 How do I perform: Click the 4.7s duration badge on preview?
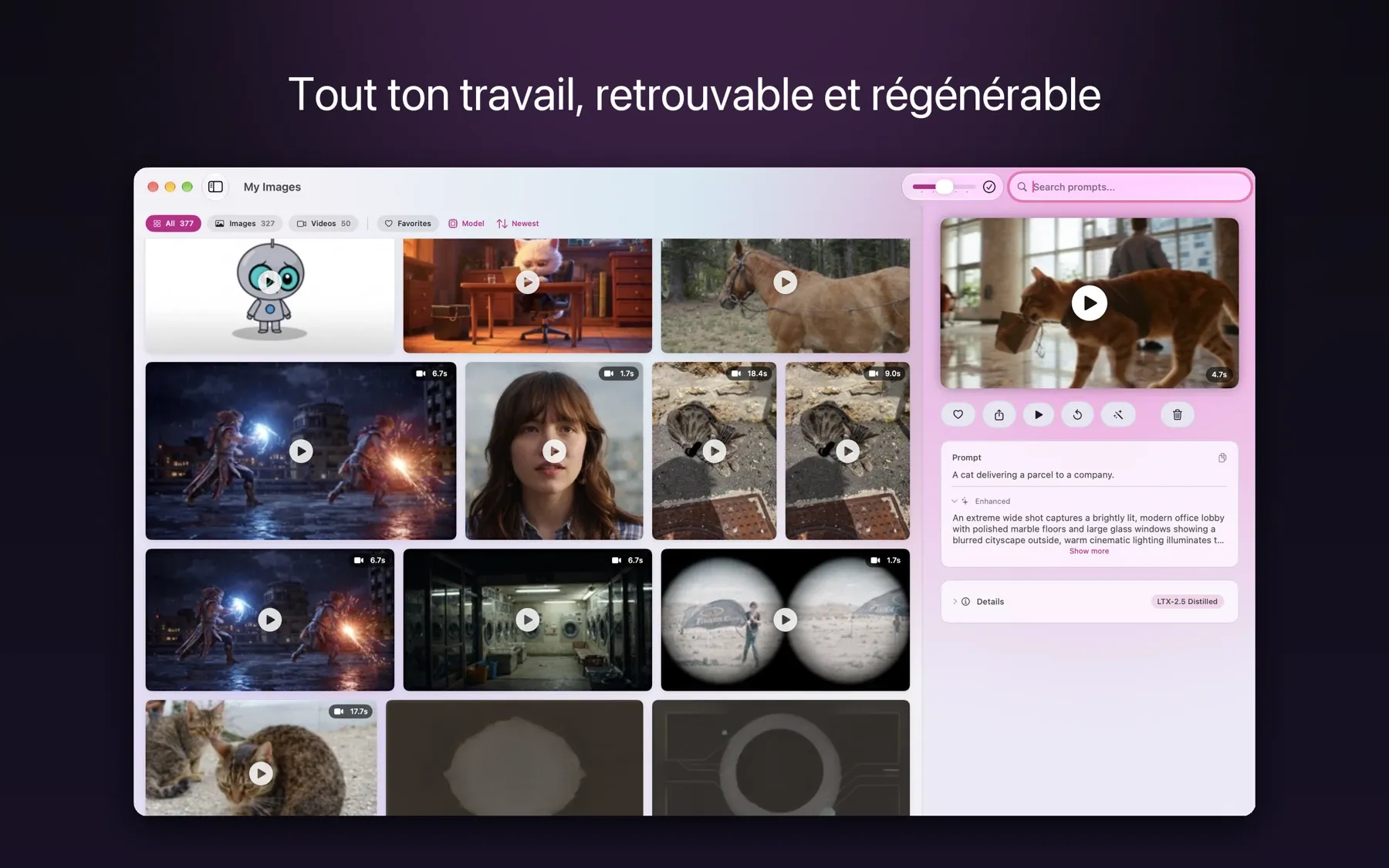pyautogui.click(x=1218, y=374)
